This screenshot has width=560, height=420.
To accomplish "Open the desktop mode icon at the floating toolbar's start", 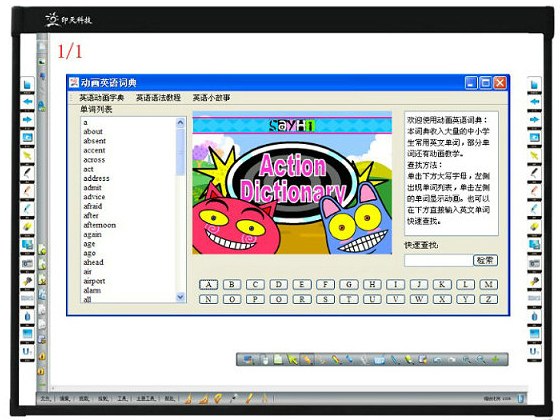I will click(x=248, y=359).
